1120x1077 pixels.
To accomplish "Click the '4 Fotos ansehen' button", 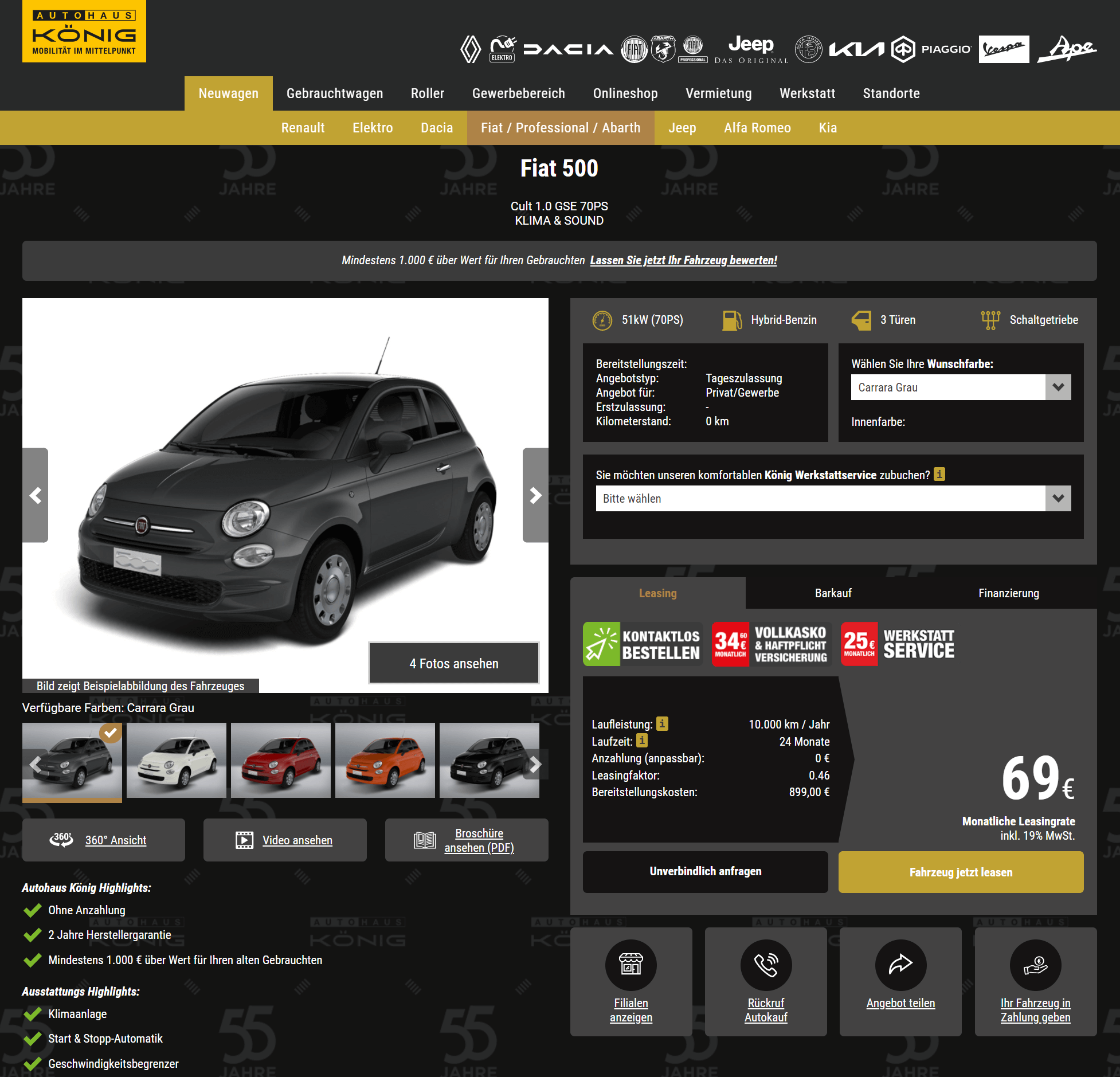I will click(454, 663).
